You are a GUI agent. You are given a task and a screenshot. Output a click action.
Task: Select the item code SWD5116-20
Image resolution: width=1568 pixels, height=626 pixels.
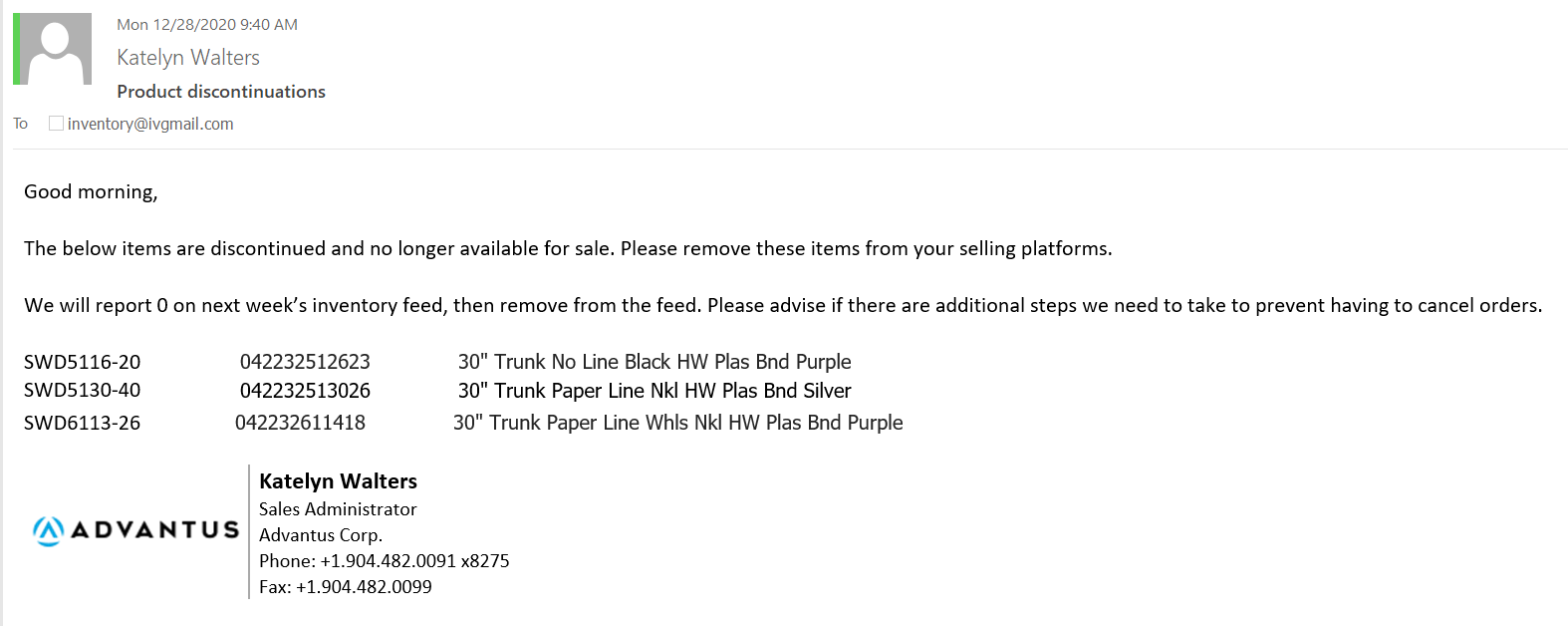(x=83, y=362)
